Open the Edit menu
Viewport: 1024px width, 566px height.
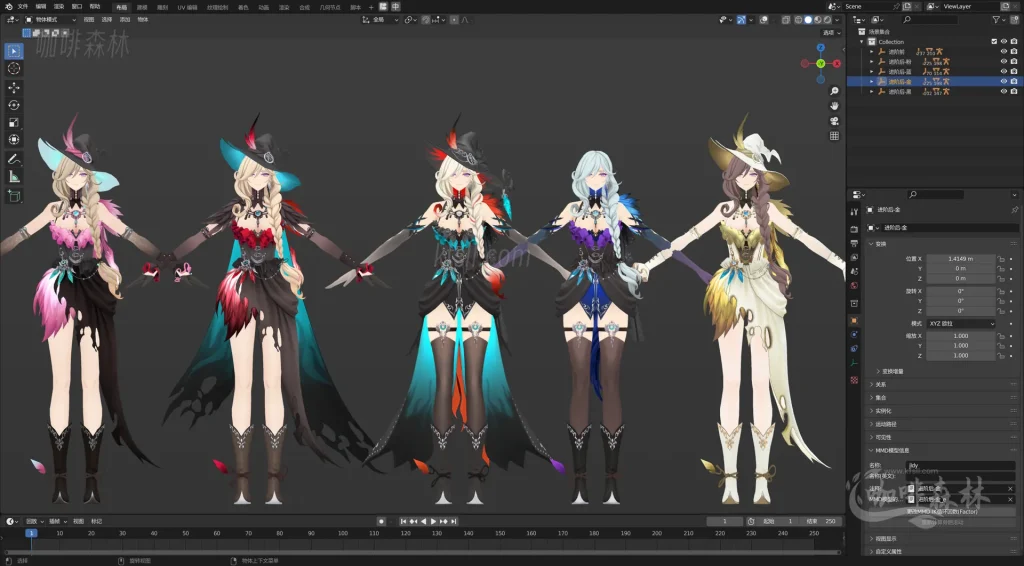click(40, 7)
